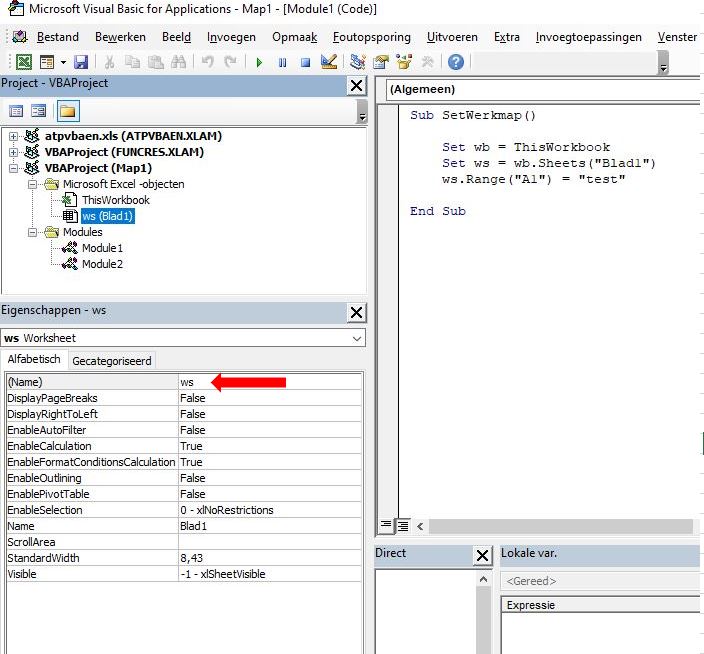The image size is (704, 654).
Task: Toggle Design Mode icon in toolbar
Action: coord(329,63)
